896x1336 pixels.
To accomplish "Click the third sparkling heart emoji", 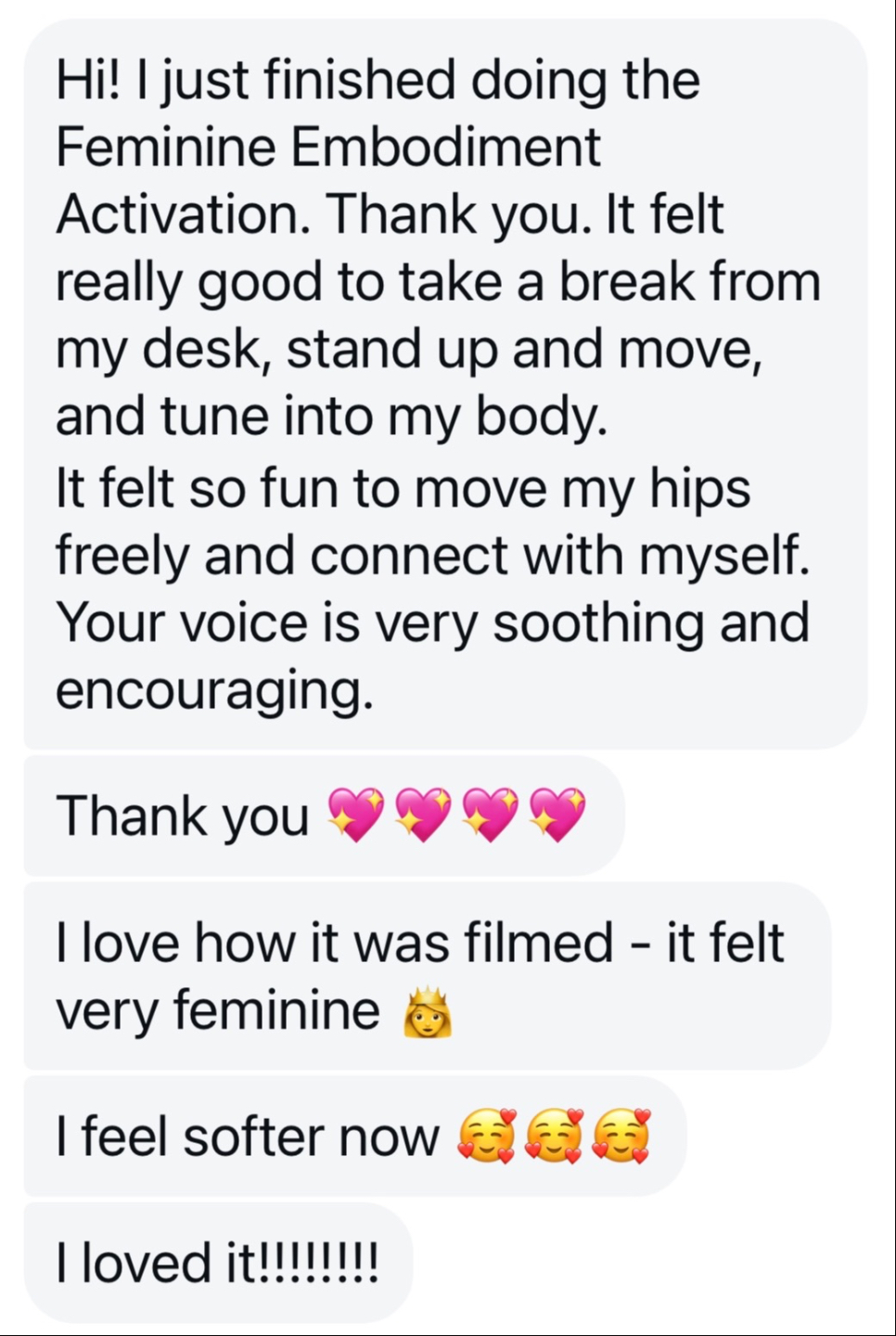I will 491,815.
